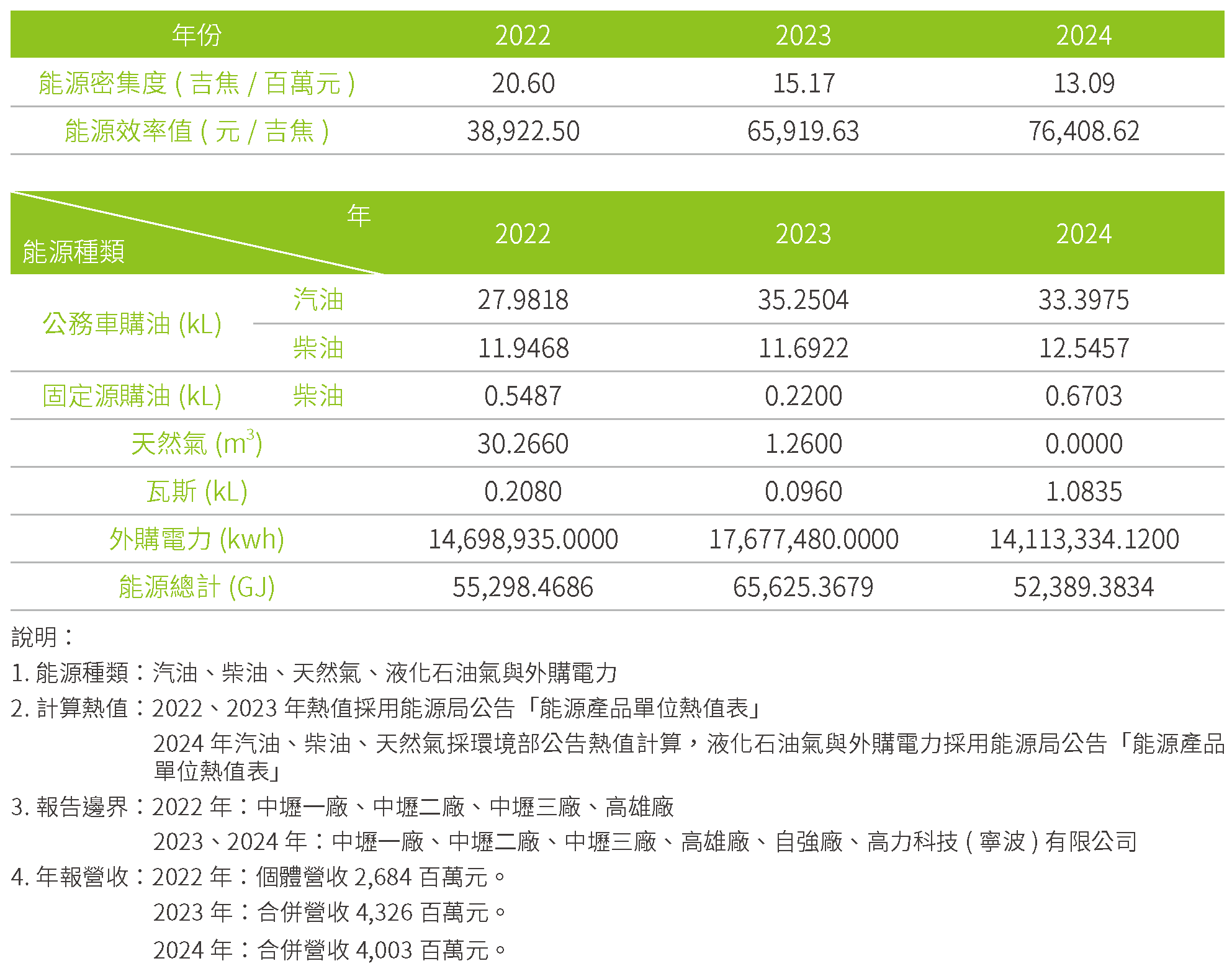
Task: Click the 2024 gas value 1.0835
Action: [1084, 491]
